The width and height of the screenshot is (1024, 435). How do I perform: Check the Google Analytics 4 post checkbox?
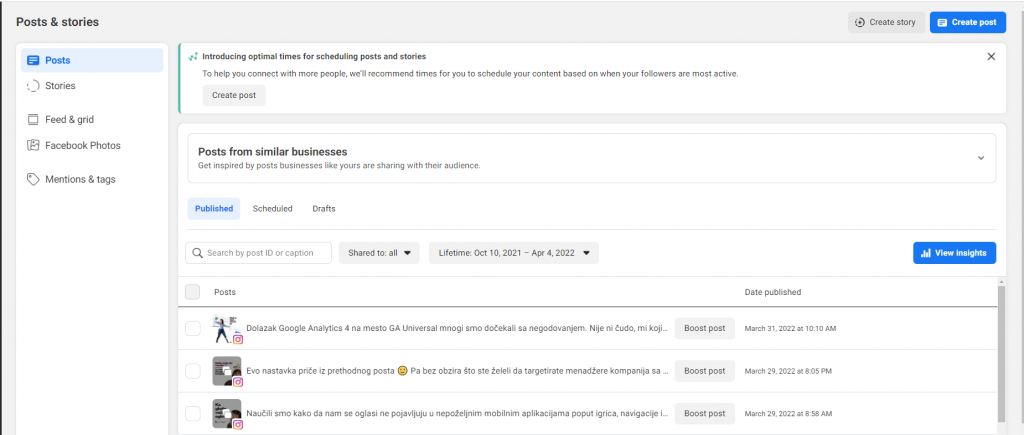click(193, 329)
